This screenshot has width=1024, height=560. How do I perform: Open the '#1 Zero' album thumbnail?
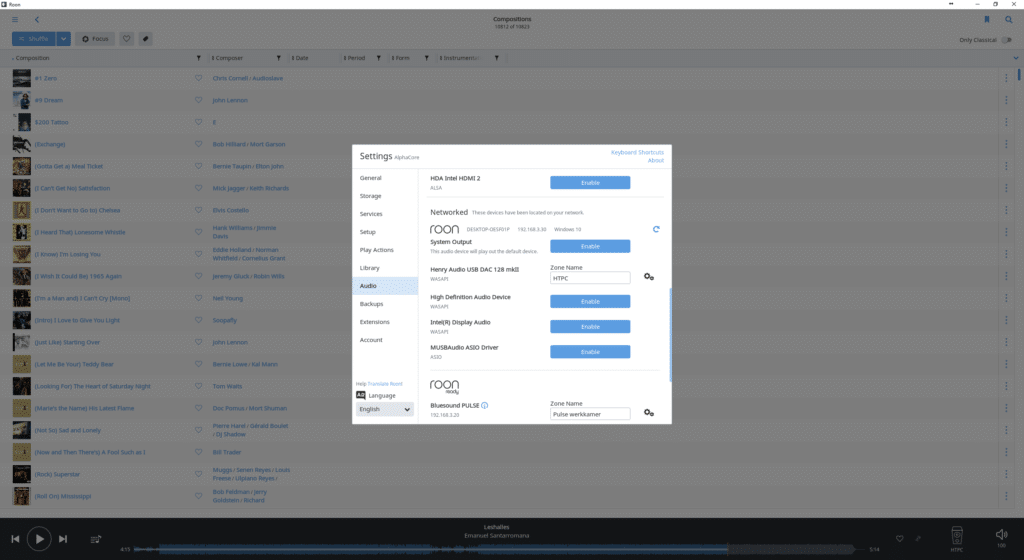pos(22,78)
